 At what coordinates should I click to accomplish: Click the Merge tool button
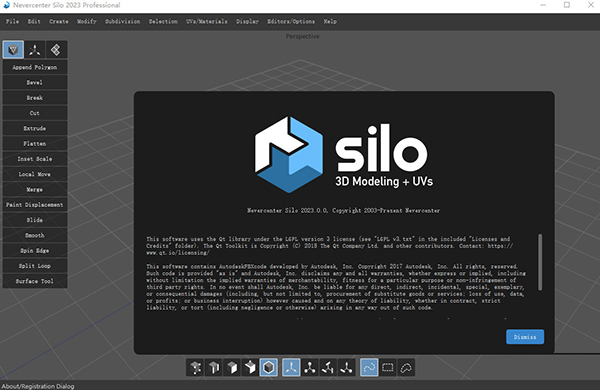click(x=35, y=189)
